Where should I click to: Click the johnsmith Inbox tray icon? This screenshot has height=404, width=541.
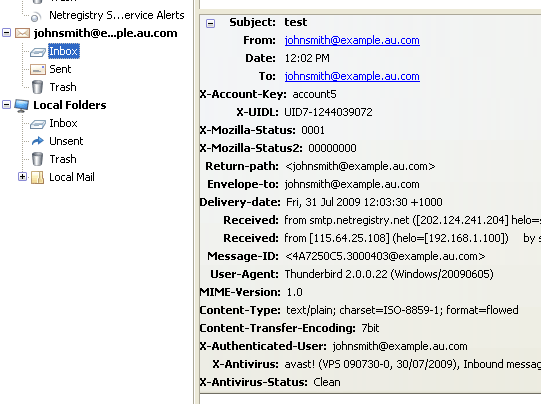click(x=38, y=52)
